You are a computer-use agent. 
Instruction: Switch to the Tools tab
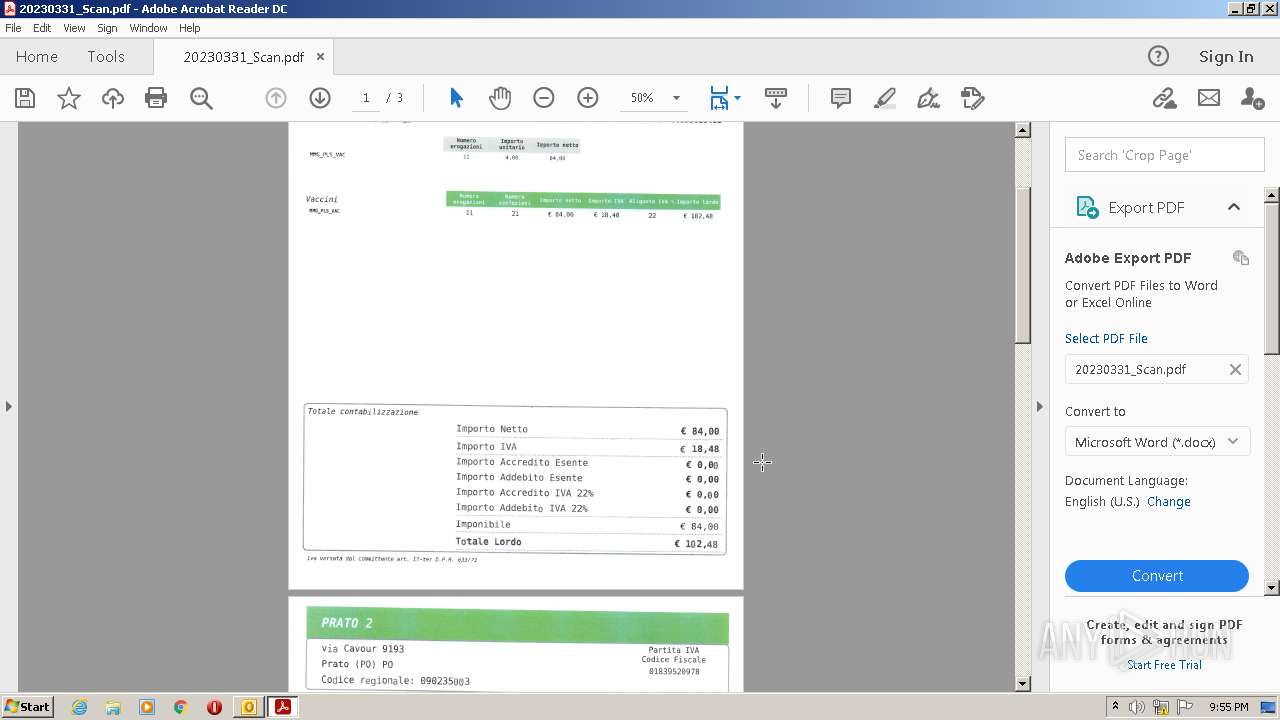pyautogui.click(x=106, y=57)
